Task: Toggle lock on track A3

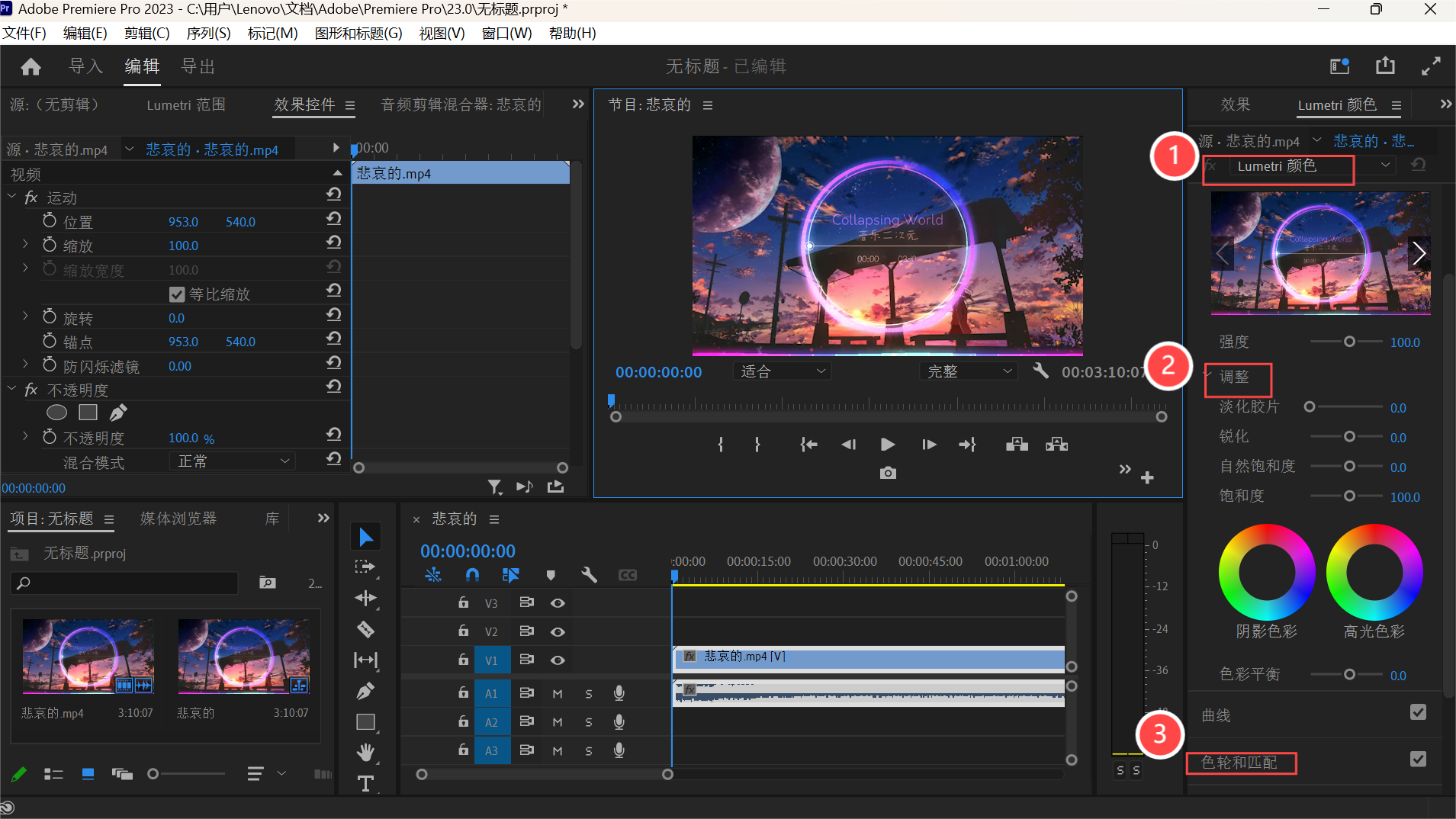Action: click(464, 750)
